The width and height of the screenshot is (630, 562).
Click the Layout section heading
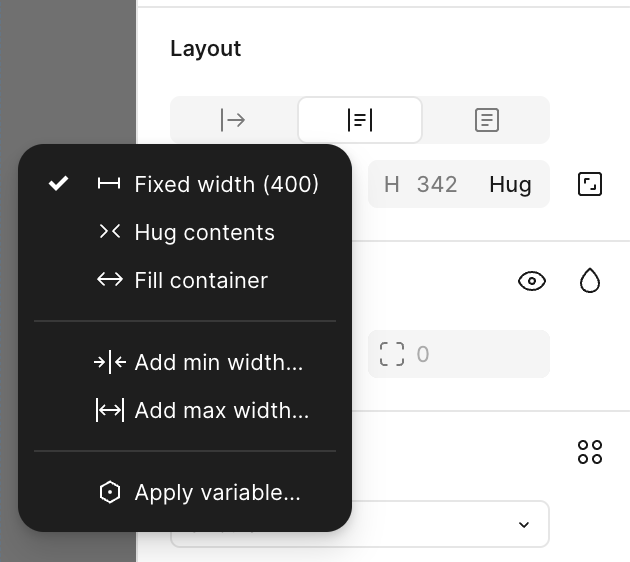tap(206, 48)
